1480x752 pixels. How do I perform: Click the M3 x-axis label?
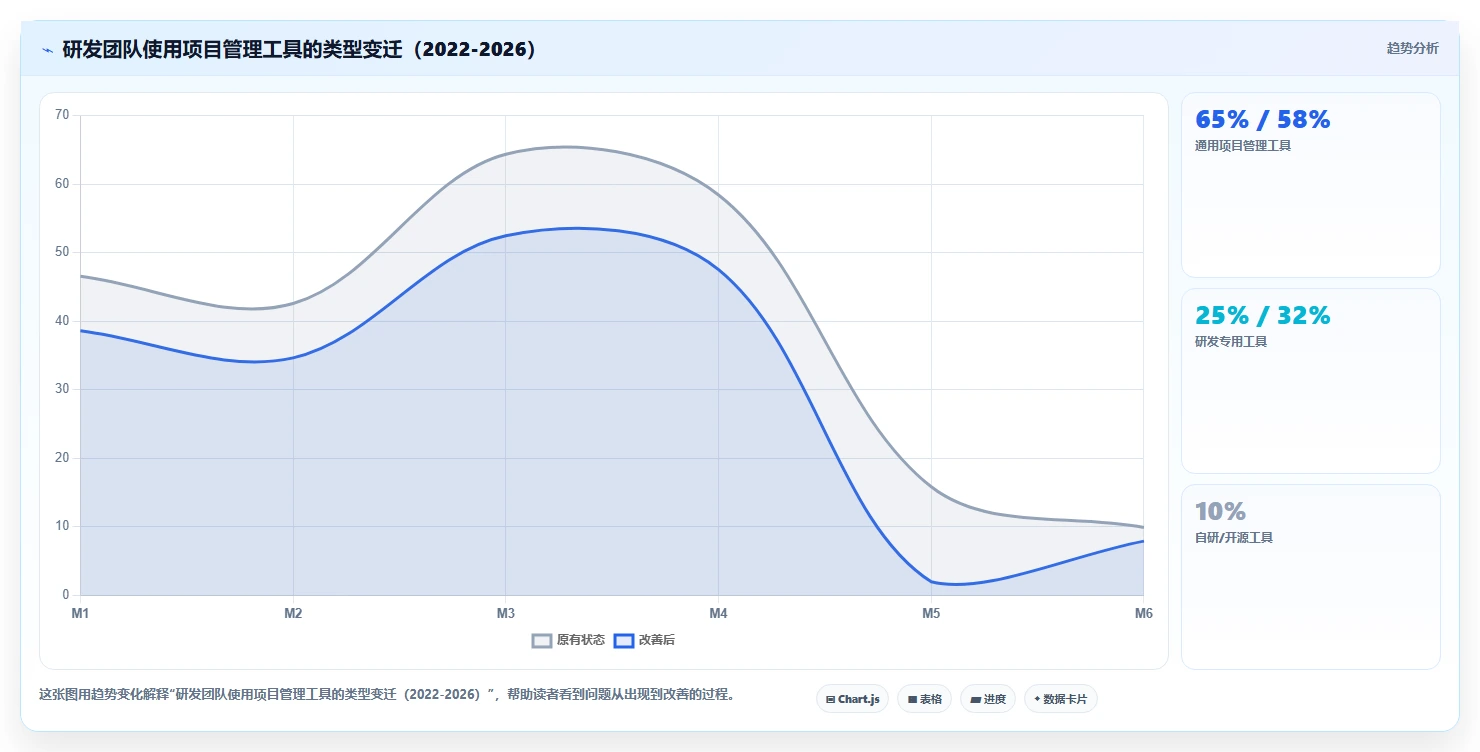tap(506, 613)
